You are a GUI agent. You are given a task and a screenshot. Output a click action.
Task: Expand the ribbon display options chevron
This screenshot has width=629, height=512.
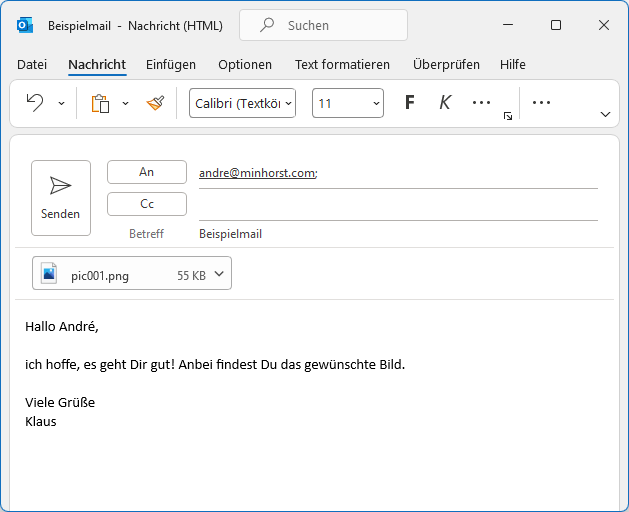[605, 115]
